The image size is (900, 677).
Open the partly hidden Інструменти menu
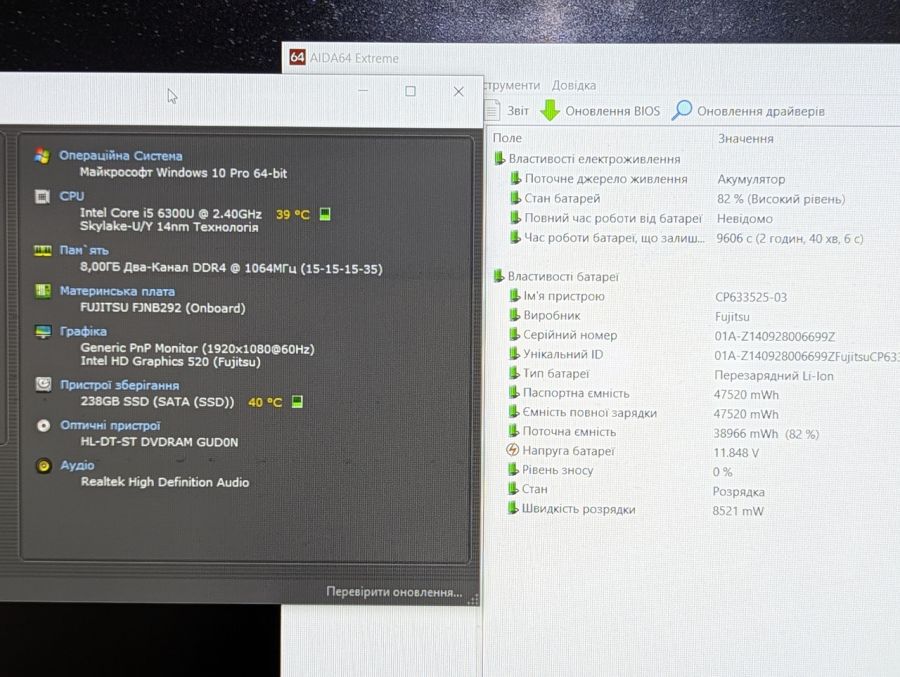click(511, 85)
